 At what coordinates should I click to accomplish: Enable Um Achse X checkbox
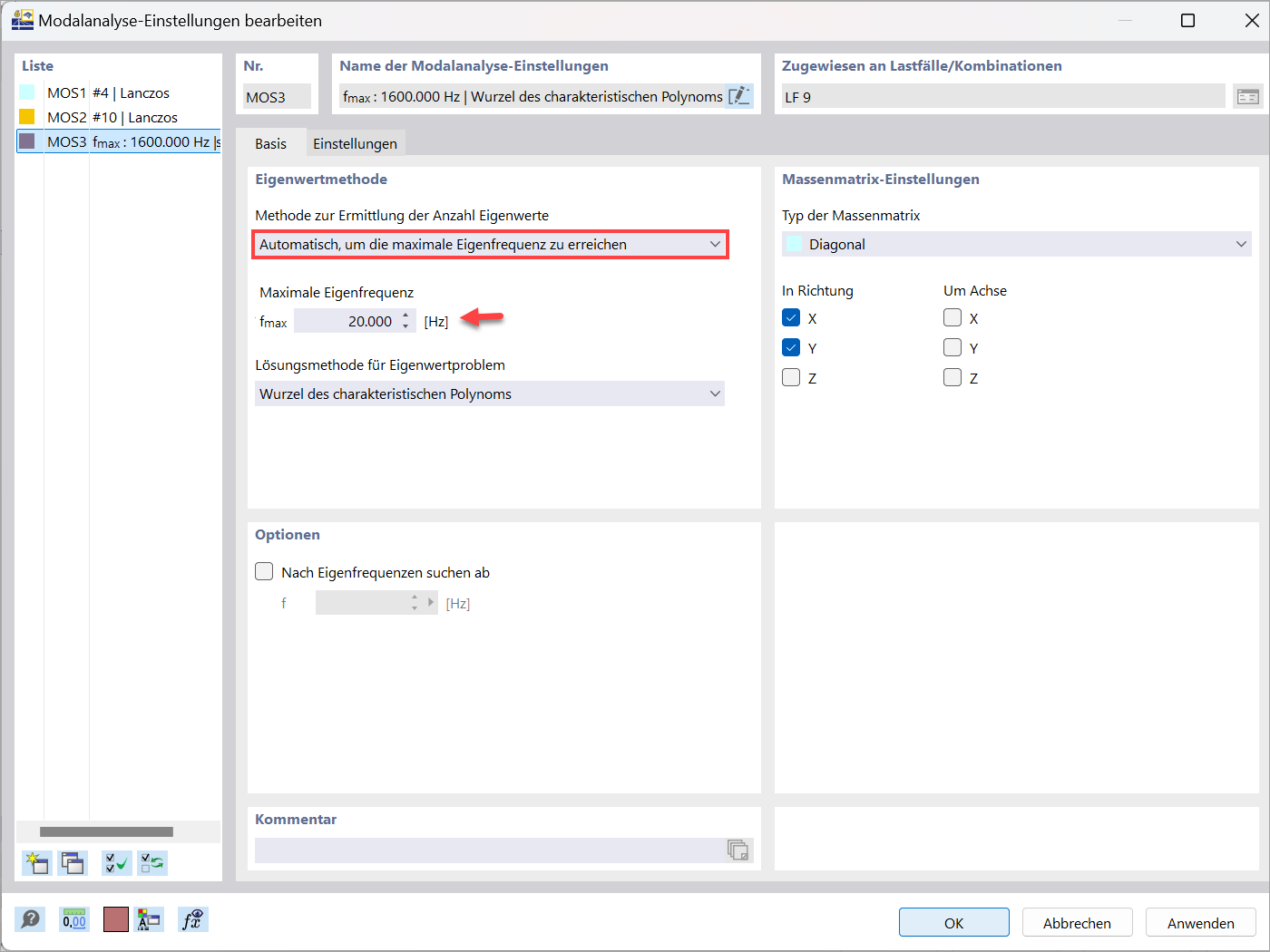click(952, 318)
